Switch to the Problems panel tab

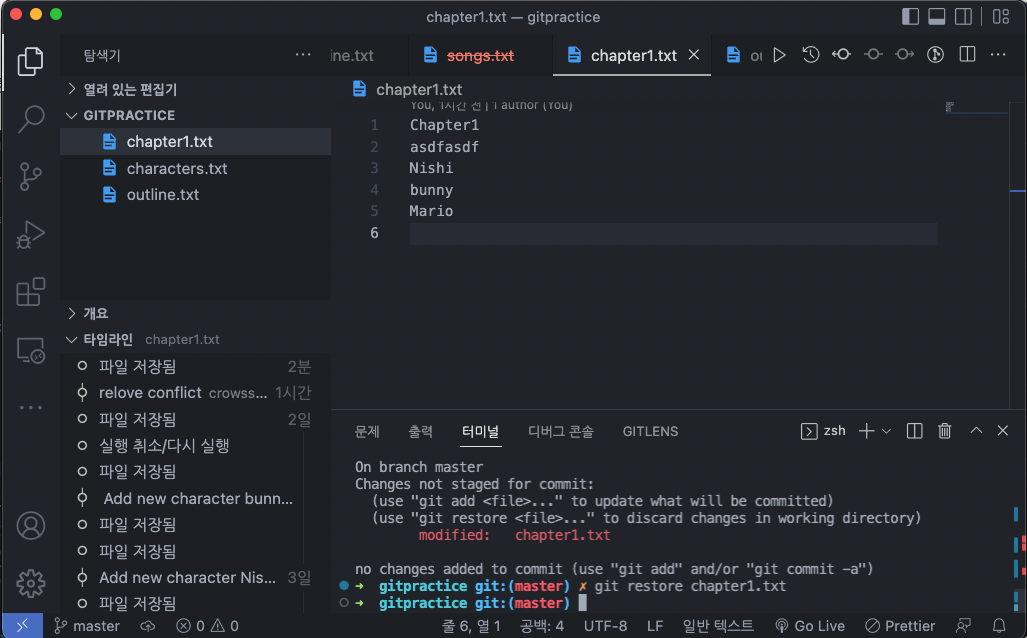click(x=367, y=432)
